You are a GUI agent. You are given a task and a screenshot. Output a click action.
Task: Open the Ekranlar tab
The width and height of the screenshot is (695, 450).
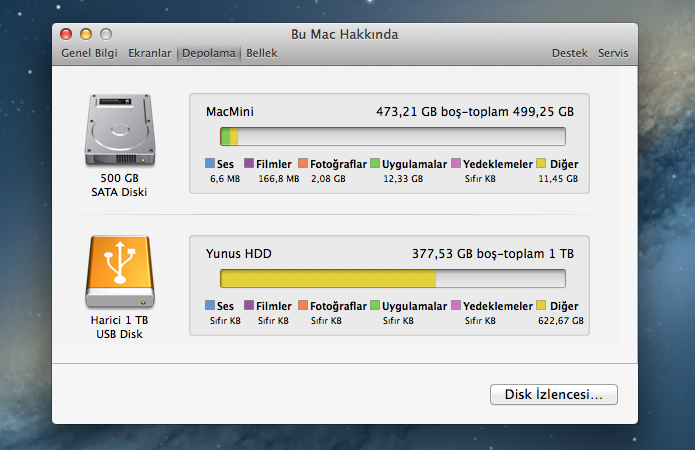coord(149,53)
